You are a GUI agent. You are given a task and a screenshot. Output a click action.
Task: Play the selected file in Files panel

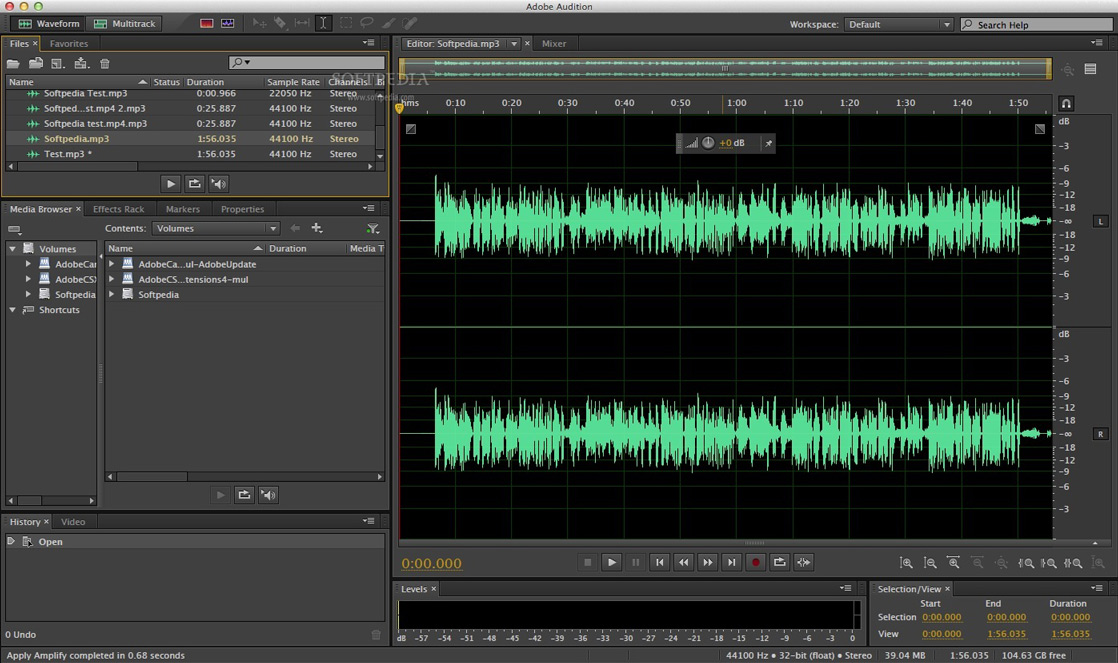pyautogui.click(x=170, y=183)
